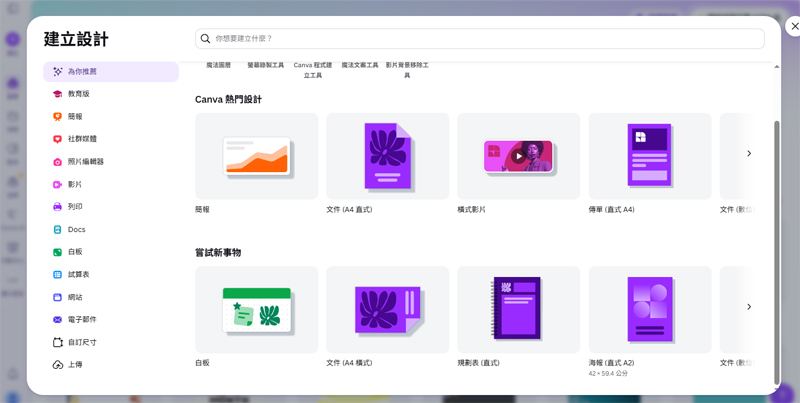The height and width of the screenshot is (403, 800).
Task: Show more 嘗試新事物 items with arrow
Action: pyautogui.click(x=749, y=307)
